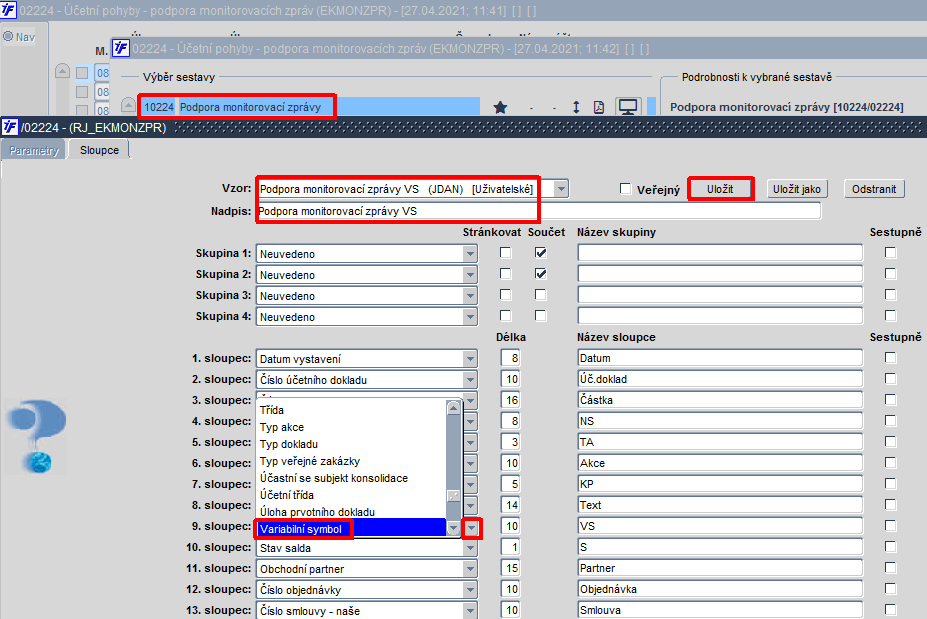Save template with the Uložit button
This screenshot has height=619, width=927.
pos(720,189)
